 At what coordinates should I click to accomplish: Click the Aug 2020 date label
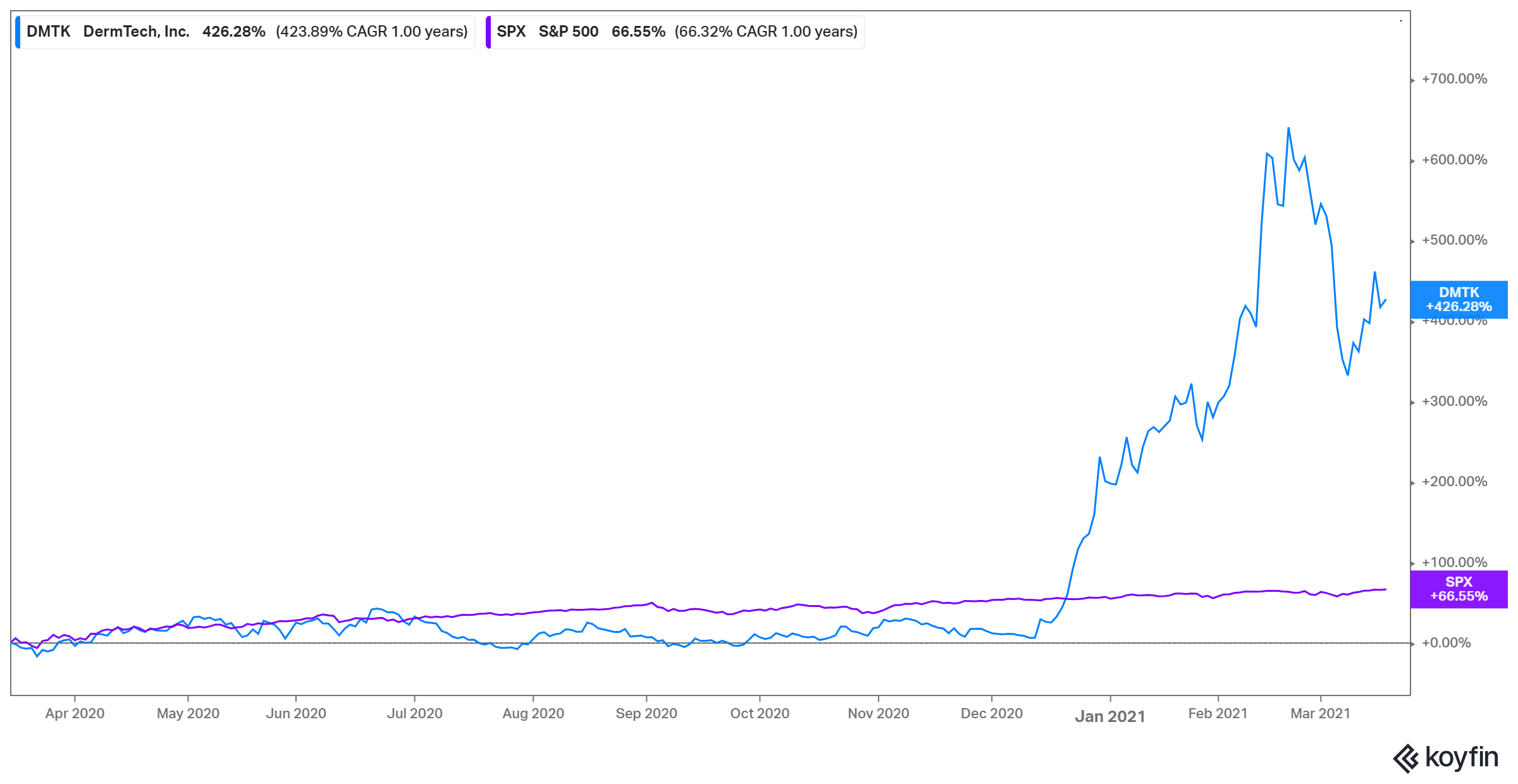click(x=533, y=713)
